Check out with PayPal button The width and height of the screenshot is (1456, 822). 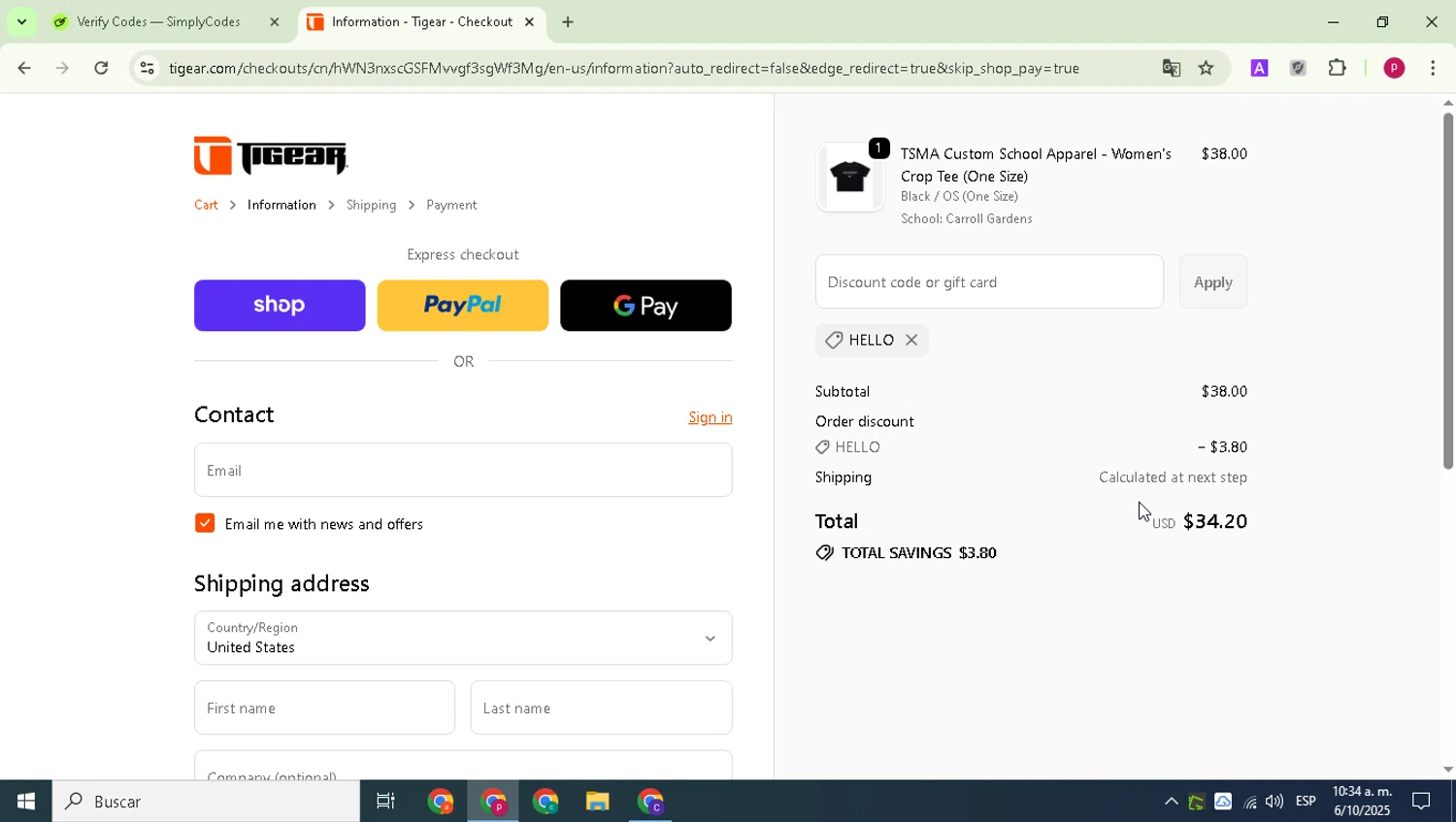click(x=462, y=306)
